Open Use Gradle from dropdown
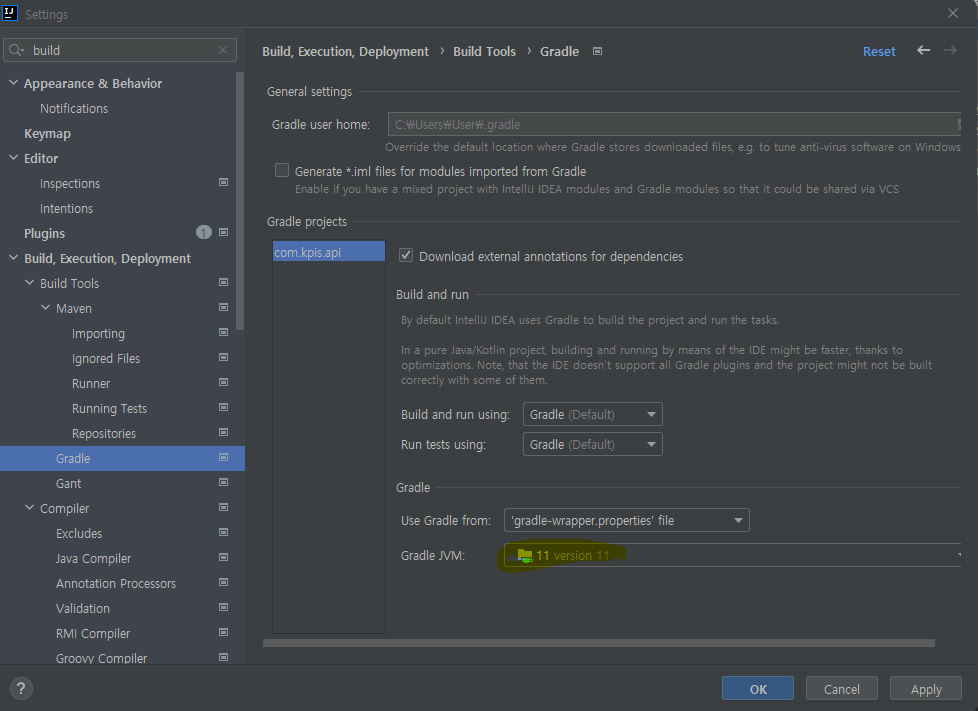This screenshot has height=711, width=978. [627, 520]
